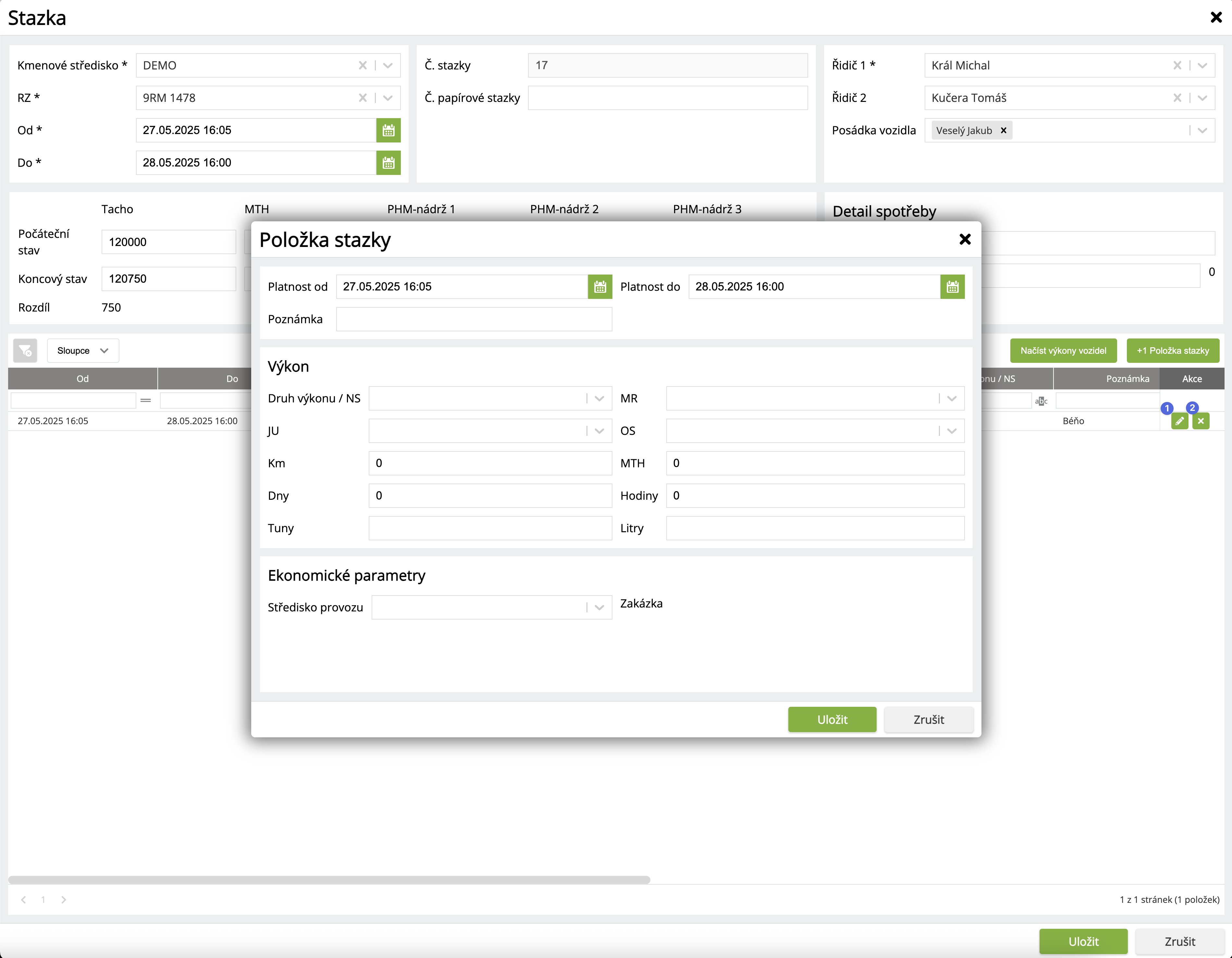Open calendar for the Od date field

[388, 130]
